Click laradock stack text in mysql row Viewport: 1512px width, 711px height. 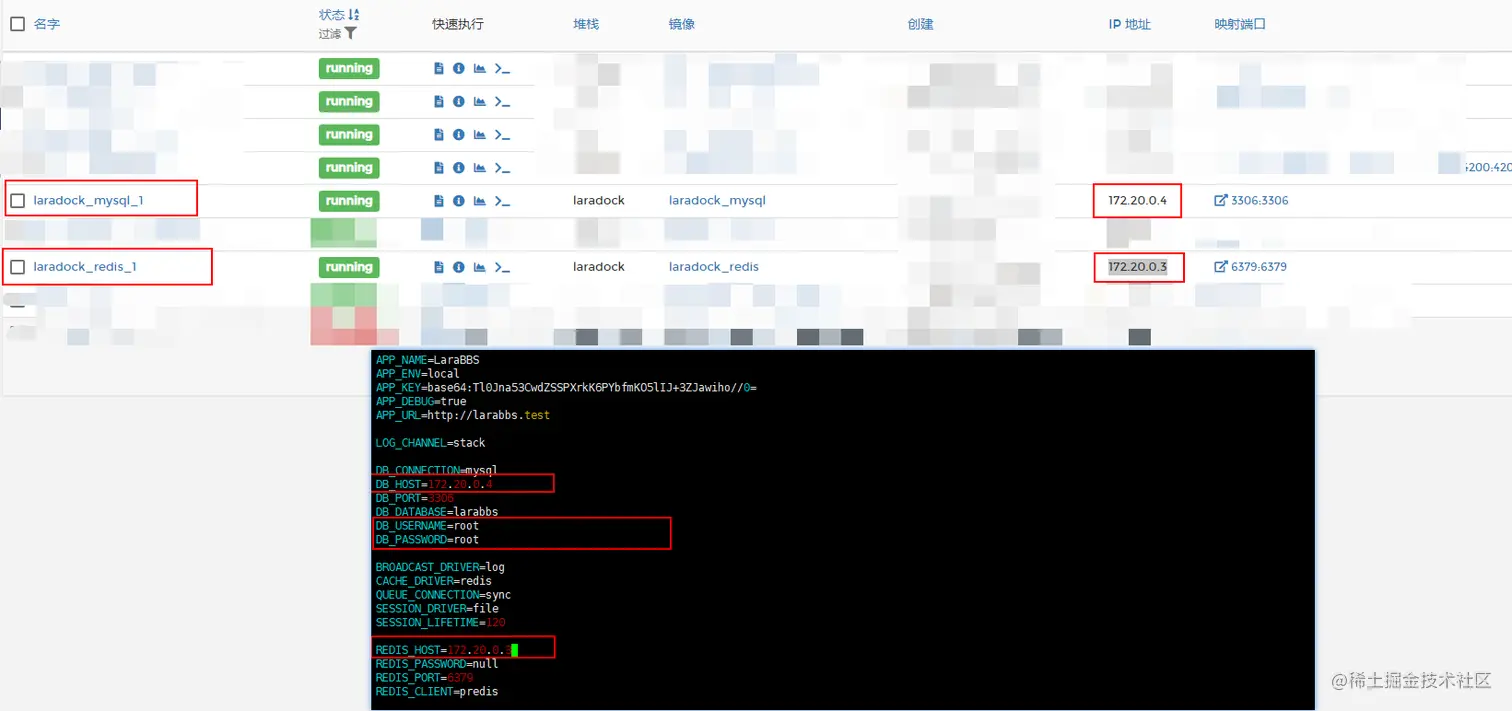(x=599, y=201)
